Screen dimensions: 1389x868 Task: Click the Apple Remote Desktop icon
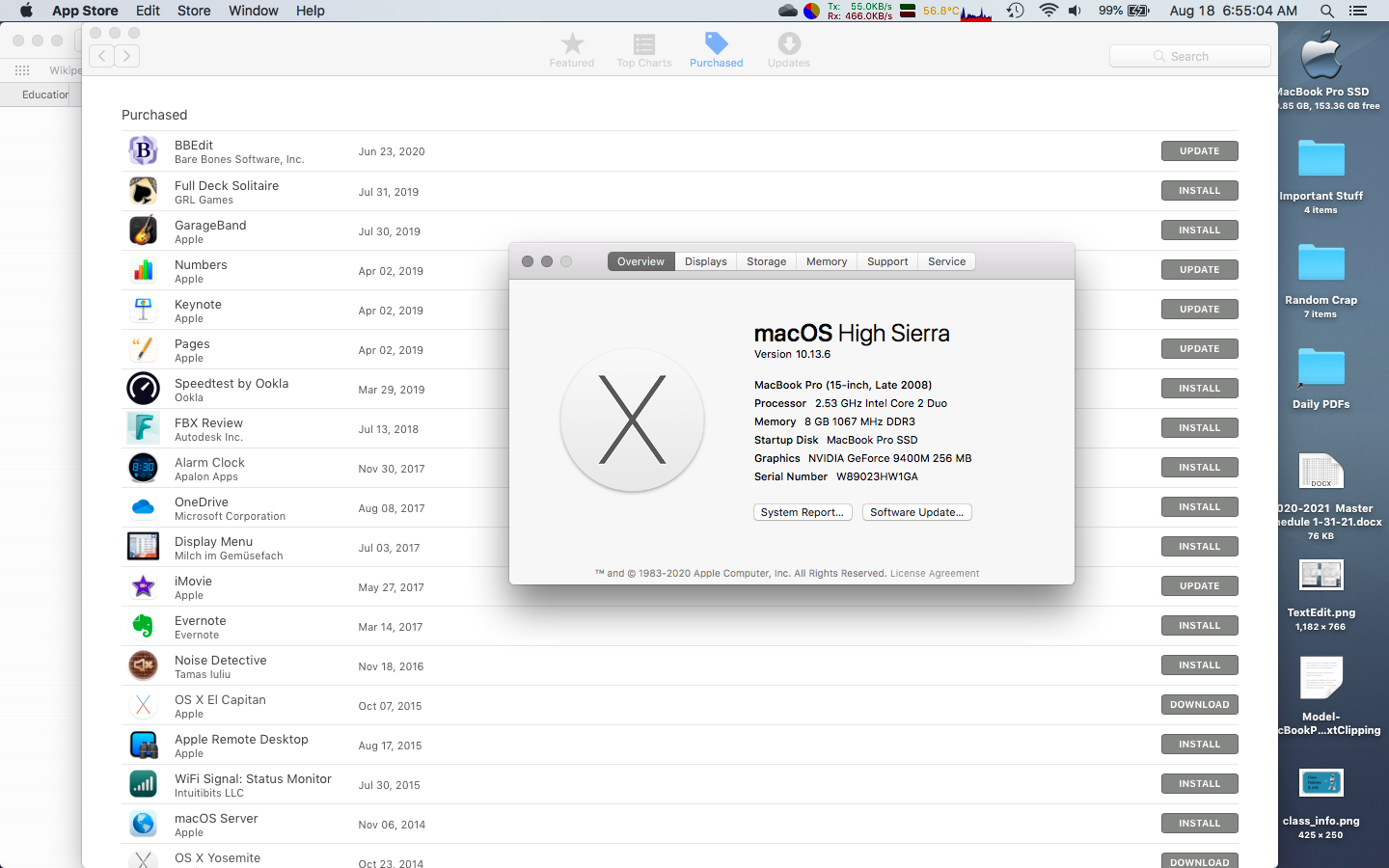click(x=143, y=745)
